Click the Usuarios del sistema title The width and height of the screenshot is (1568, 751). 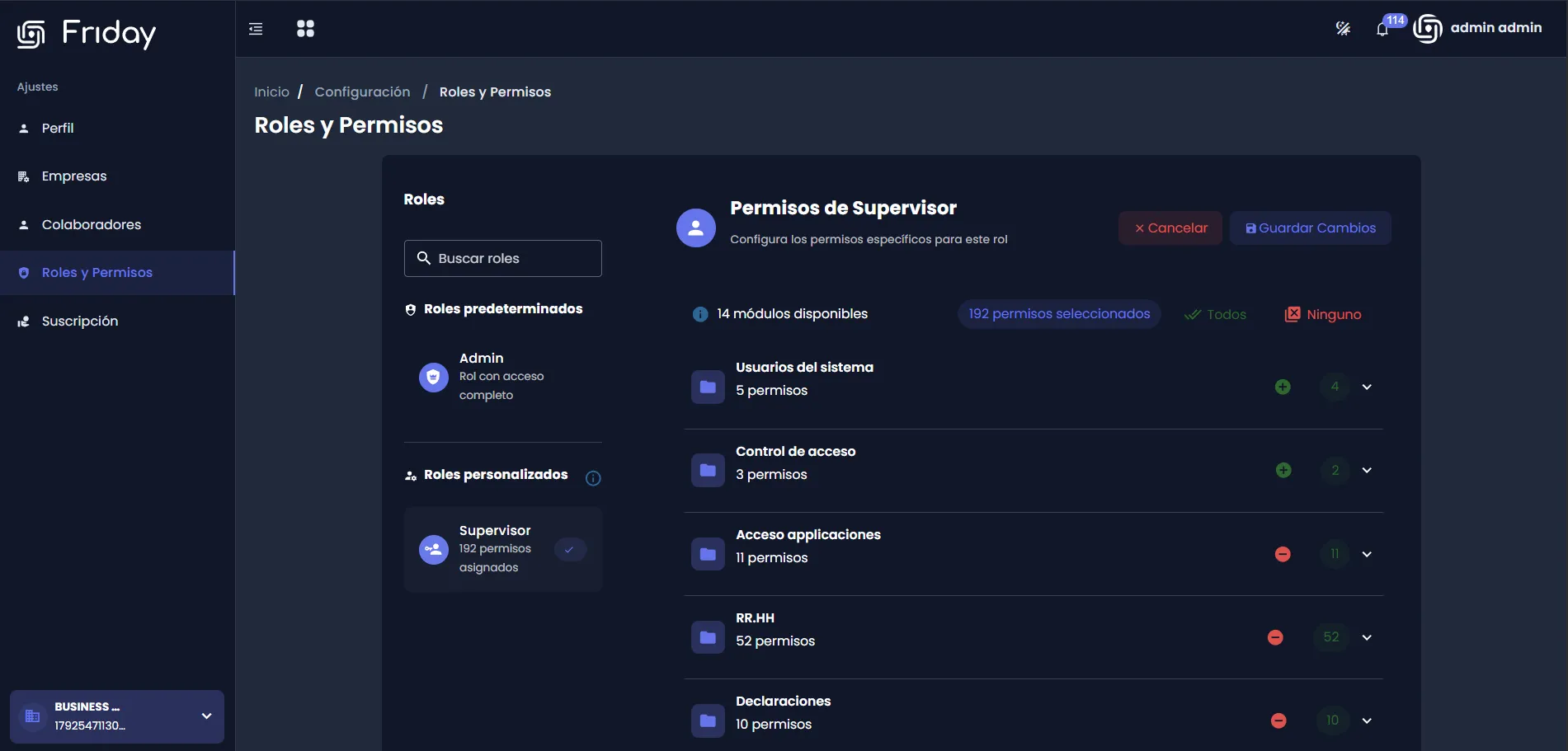click(x=804, y=368)
